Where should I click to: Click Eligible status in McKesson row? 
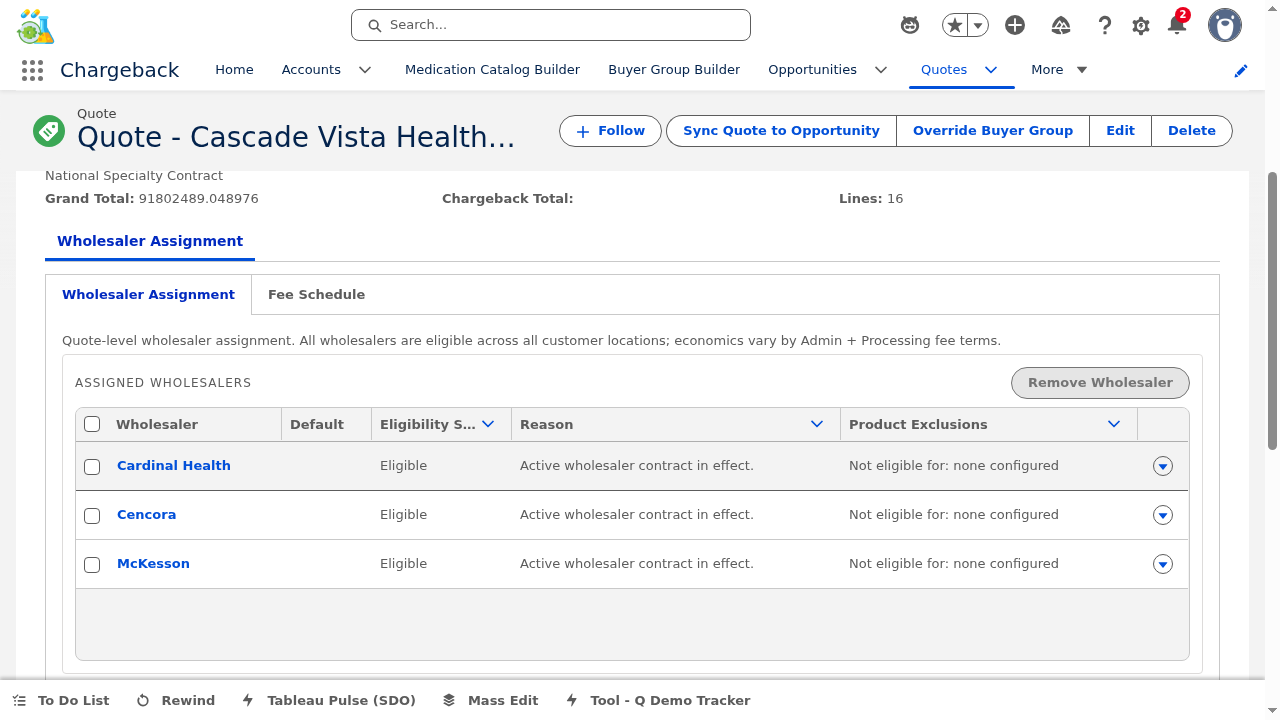click(x=403, y=564)
